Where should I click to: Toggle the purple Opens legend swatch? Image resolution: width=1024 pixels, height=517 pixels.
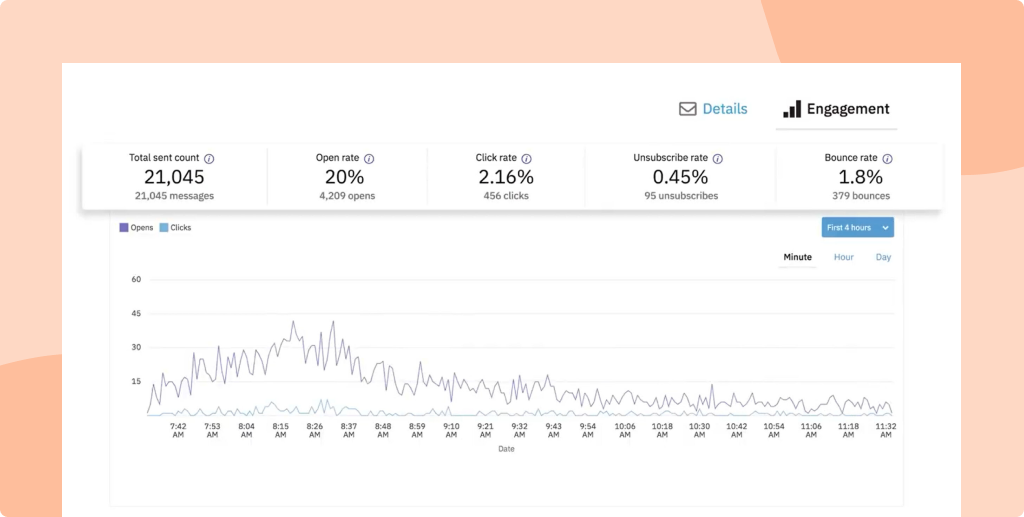coord(124,228)
